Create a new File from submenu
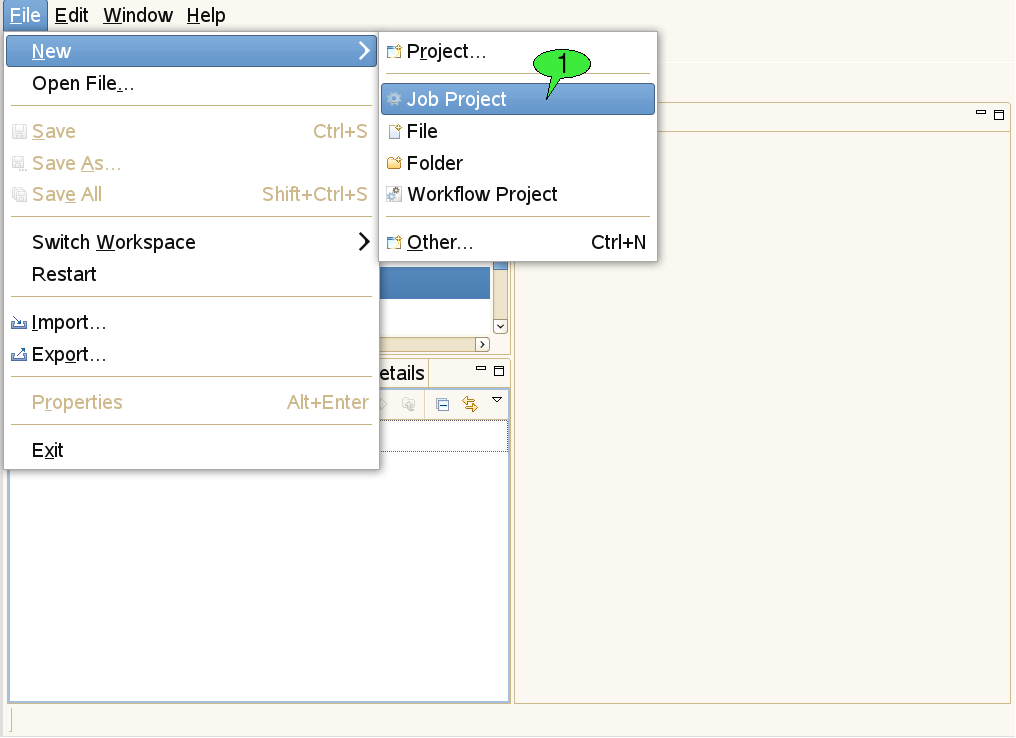This screenshot has width=1016, height=738. (422, 131)
